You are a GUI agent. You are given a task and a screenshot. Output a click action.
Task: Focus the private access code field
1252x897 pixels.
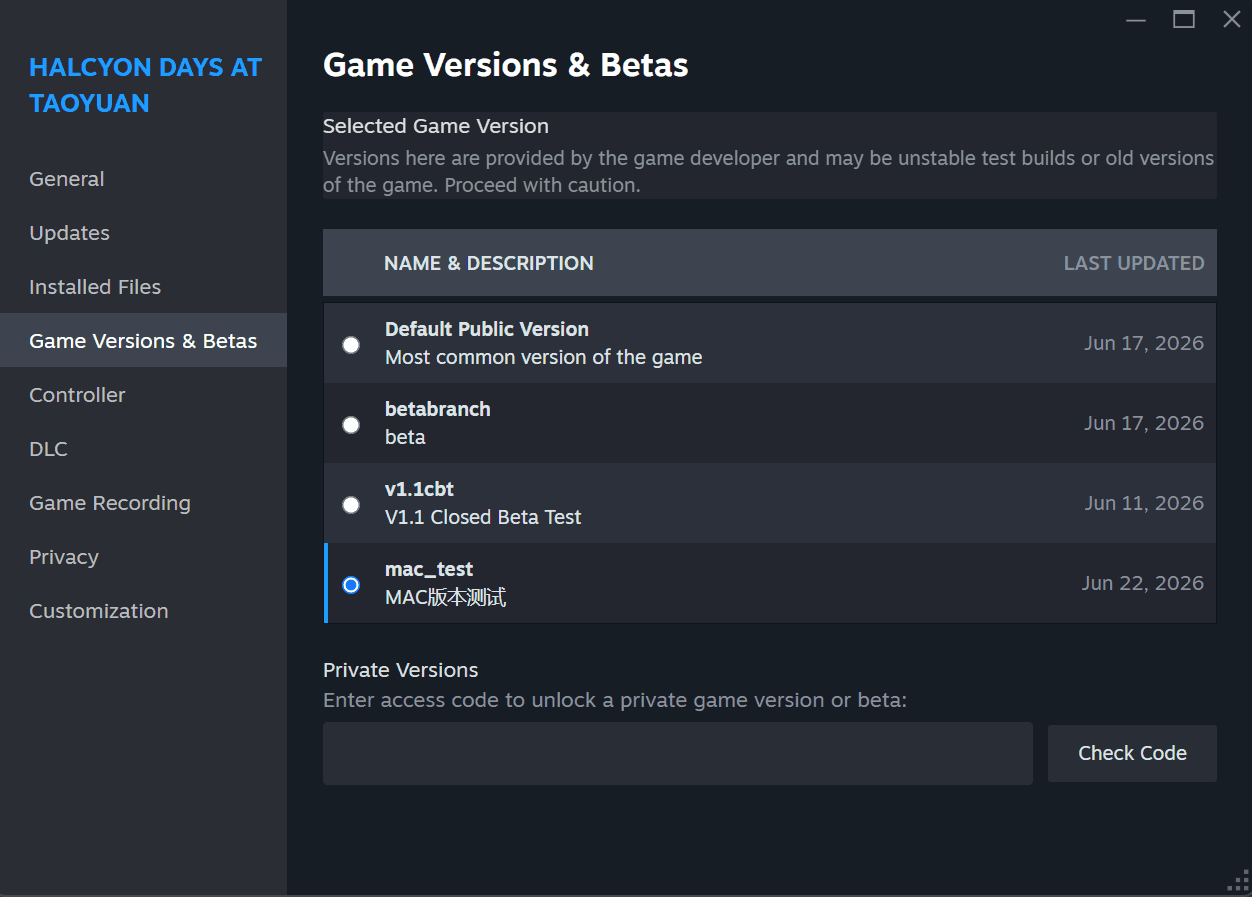pyautogui.click(x=677, y=753)
